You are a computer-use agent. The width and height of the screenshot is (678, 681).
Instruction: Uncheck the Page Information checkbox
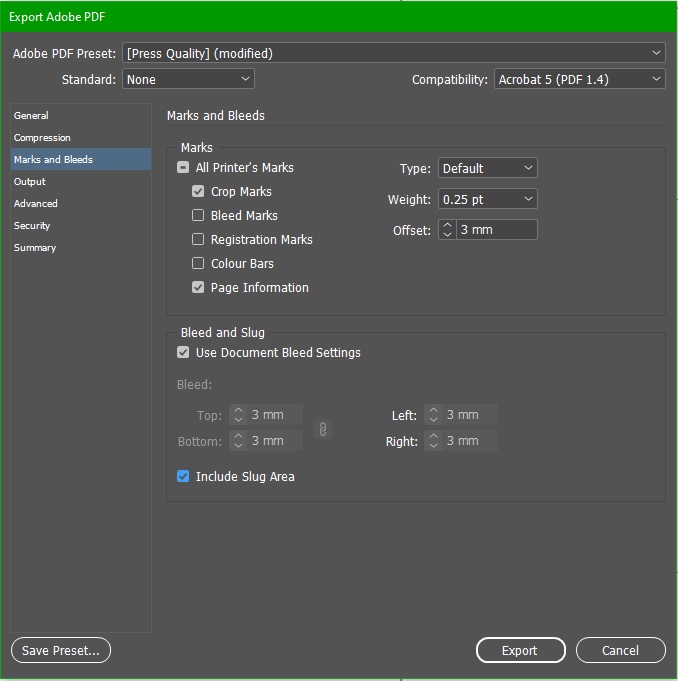click(198, 287)
